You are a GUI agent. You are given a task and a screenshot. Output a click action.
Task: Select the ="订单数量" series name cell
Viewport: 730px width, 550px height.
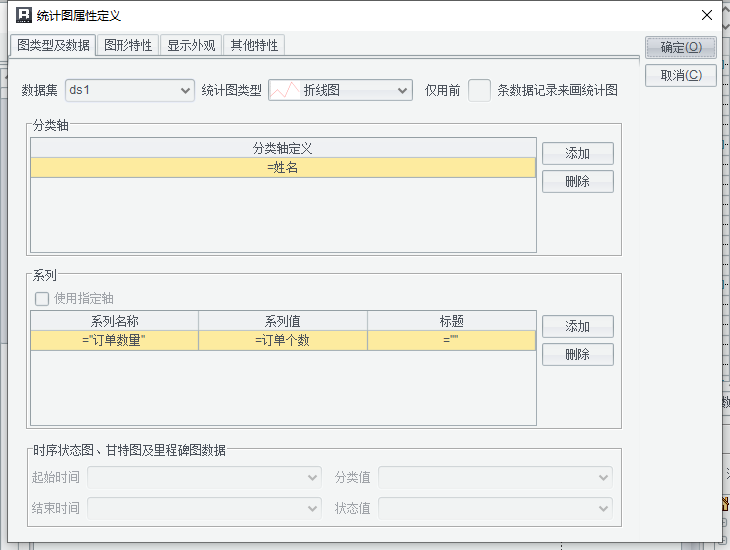[x=114, y=341]
